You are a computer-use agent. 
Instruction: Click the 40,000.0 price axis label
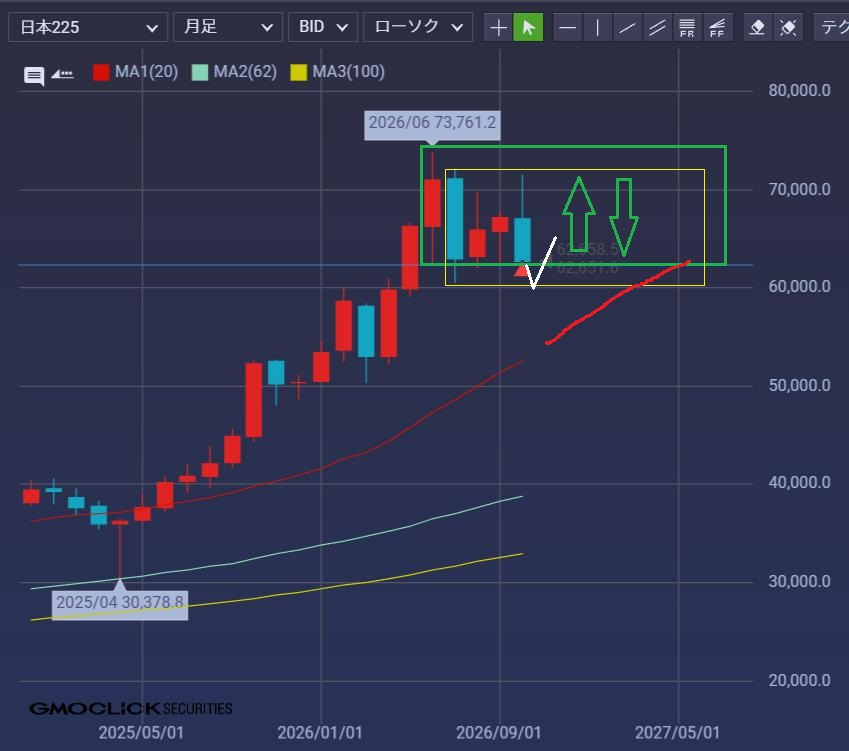[799, 482]
